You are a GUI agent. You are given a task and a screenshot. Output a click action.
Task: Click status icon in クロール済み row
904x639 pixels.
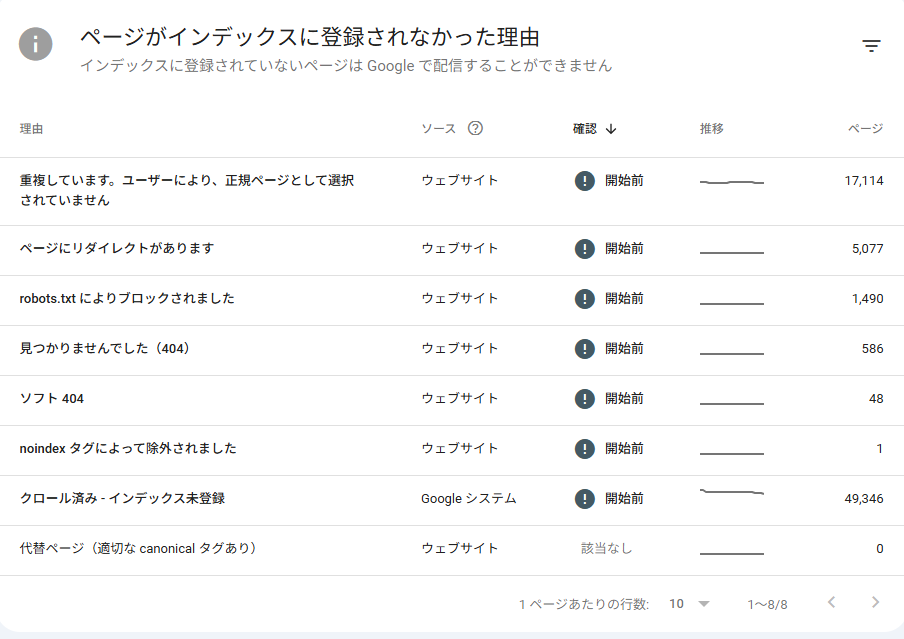585,499
